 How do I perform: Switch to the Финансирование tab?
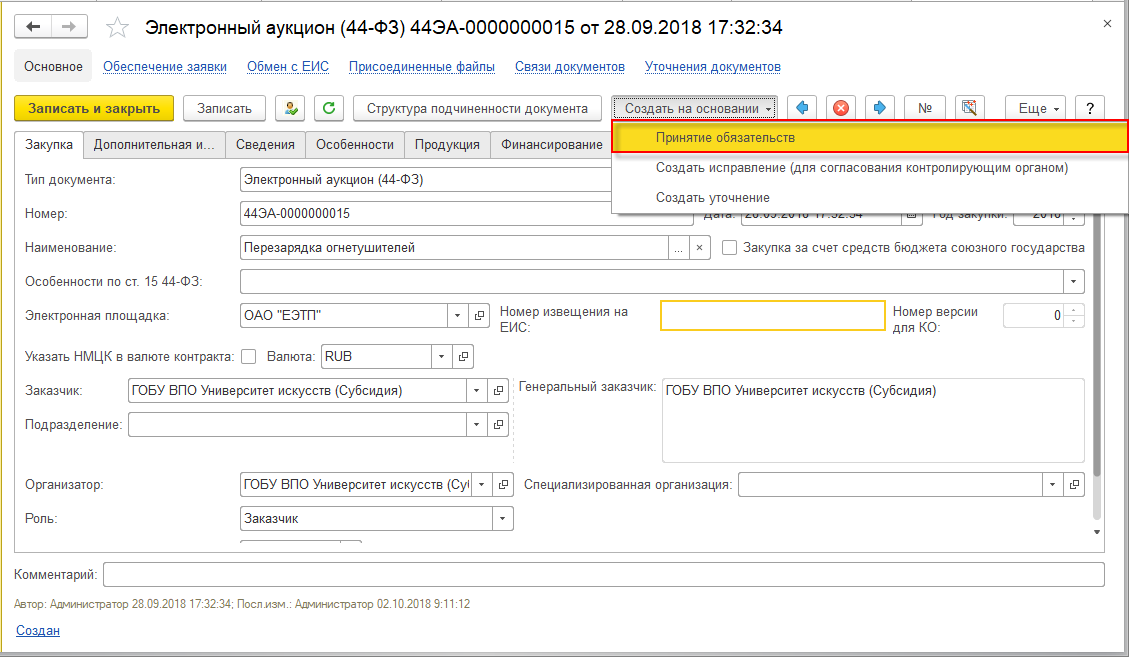point(552,145)
